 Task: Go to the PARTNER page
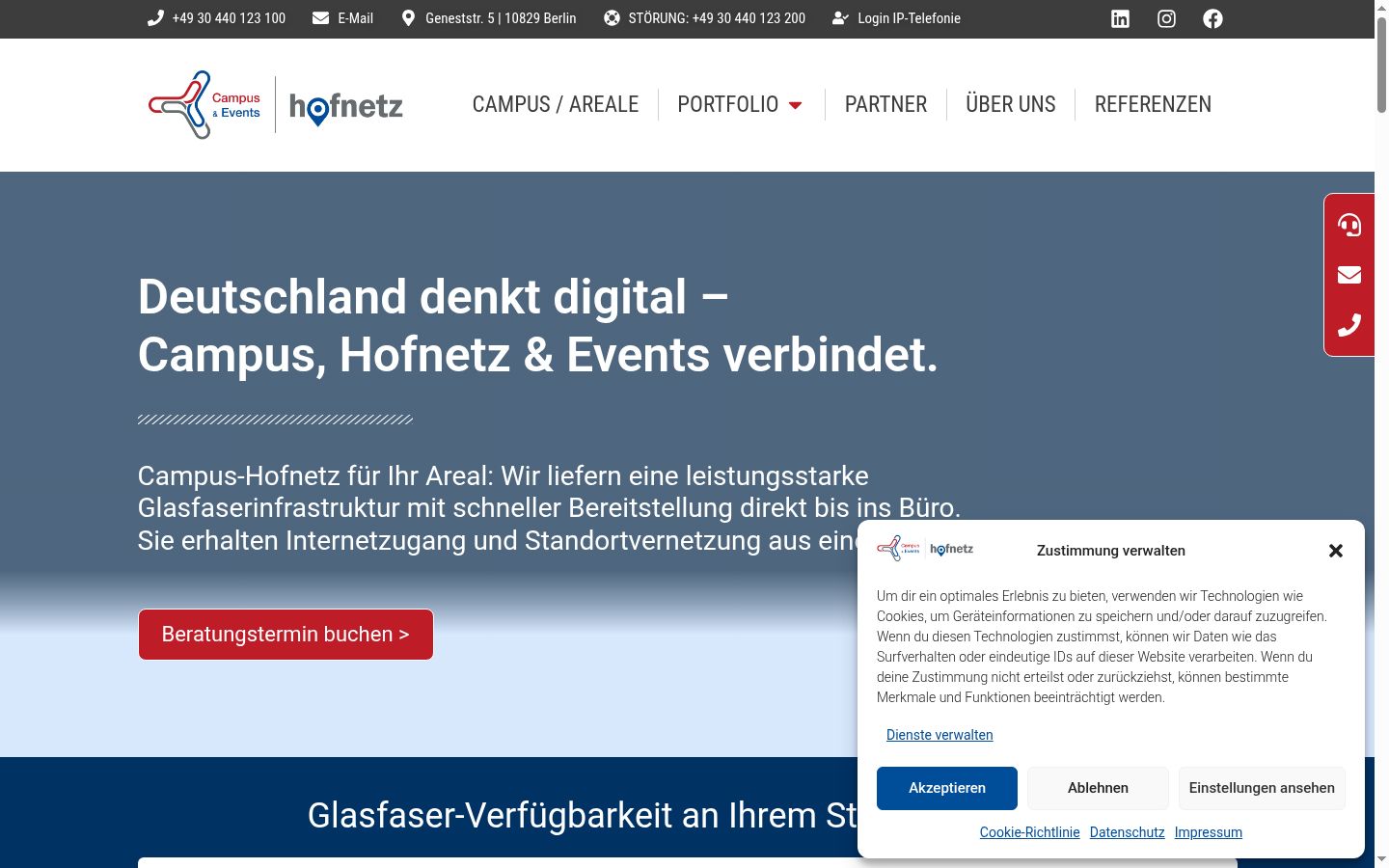[x=885, y=104]
